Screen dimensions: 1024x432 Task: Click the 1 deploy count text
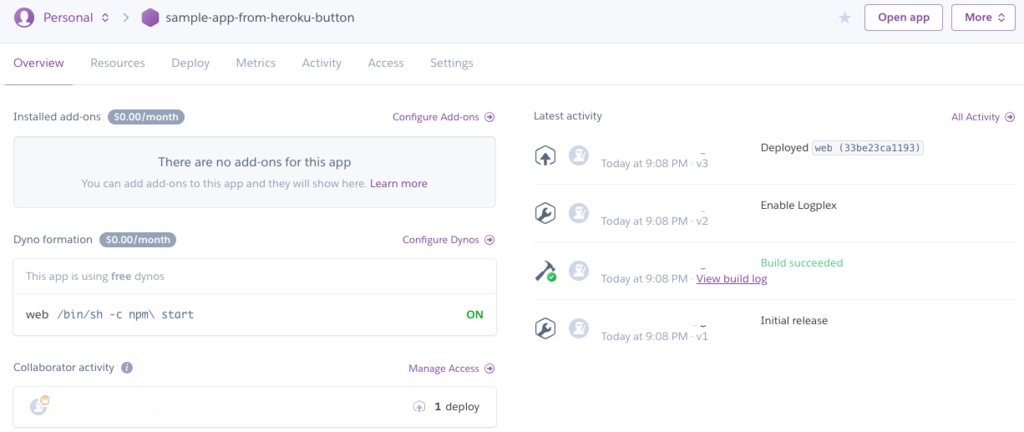[457, 407]
